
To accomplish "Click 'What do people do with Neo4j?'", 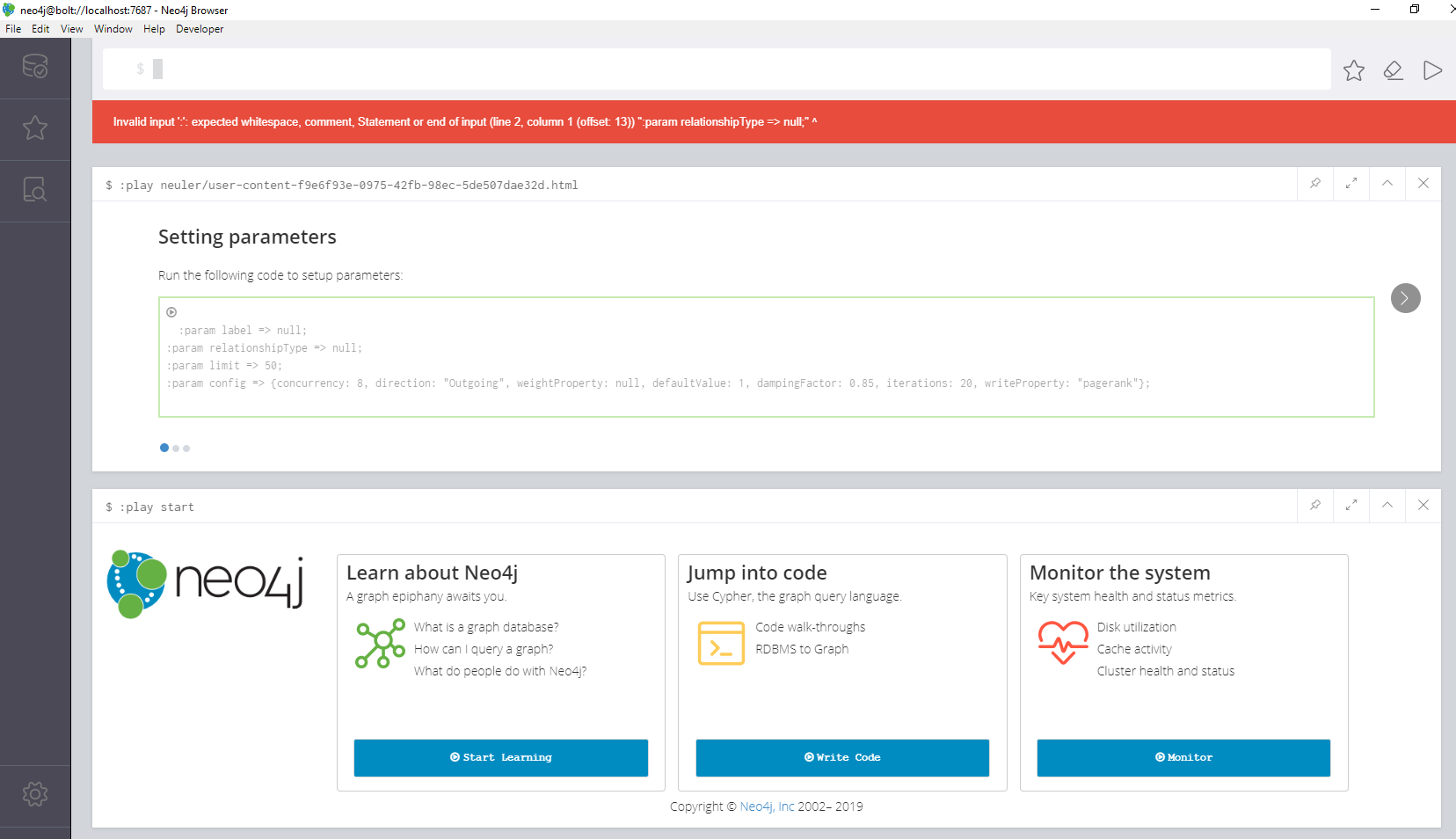I will 500,671.
